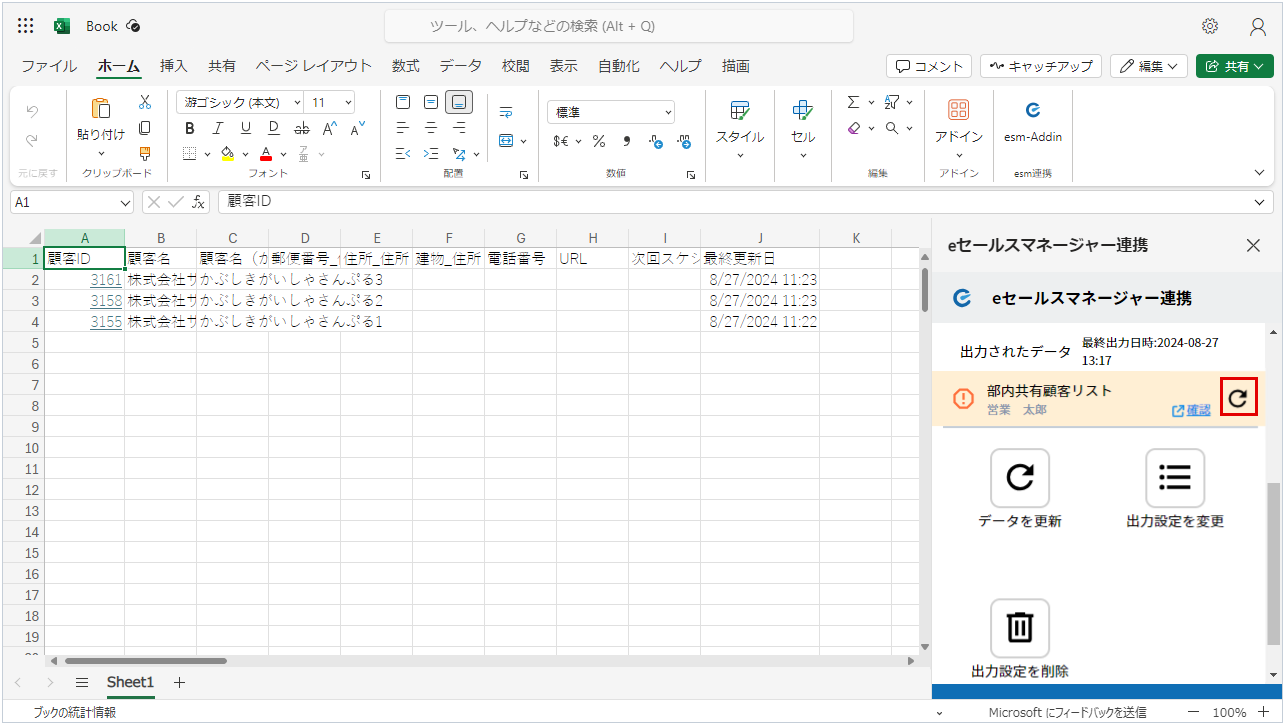
Task: Toggle Italic formatting
Action: pyautogui.click(x=217, y=128)
